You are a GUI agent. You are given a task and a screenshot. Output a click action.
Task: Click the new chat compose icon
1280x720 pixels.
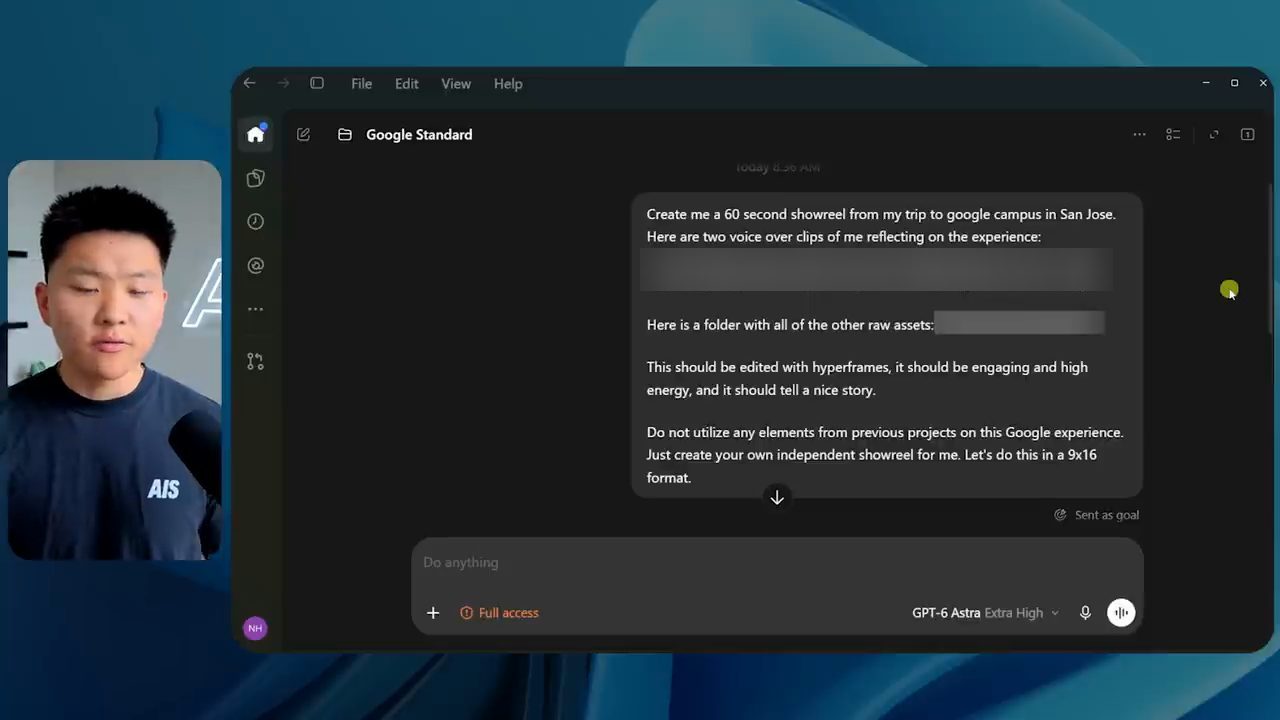click(304, 135)
